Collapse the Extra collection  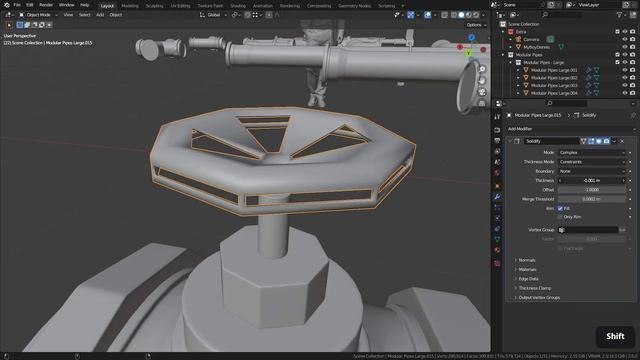[503, 32]
